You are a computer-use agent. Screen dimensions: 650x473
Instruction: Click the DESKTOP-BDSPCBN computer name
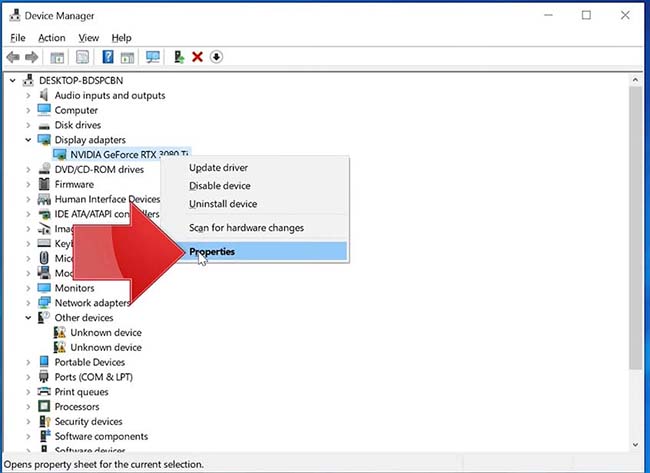tap(81, 80)
